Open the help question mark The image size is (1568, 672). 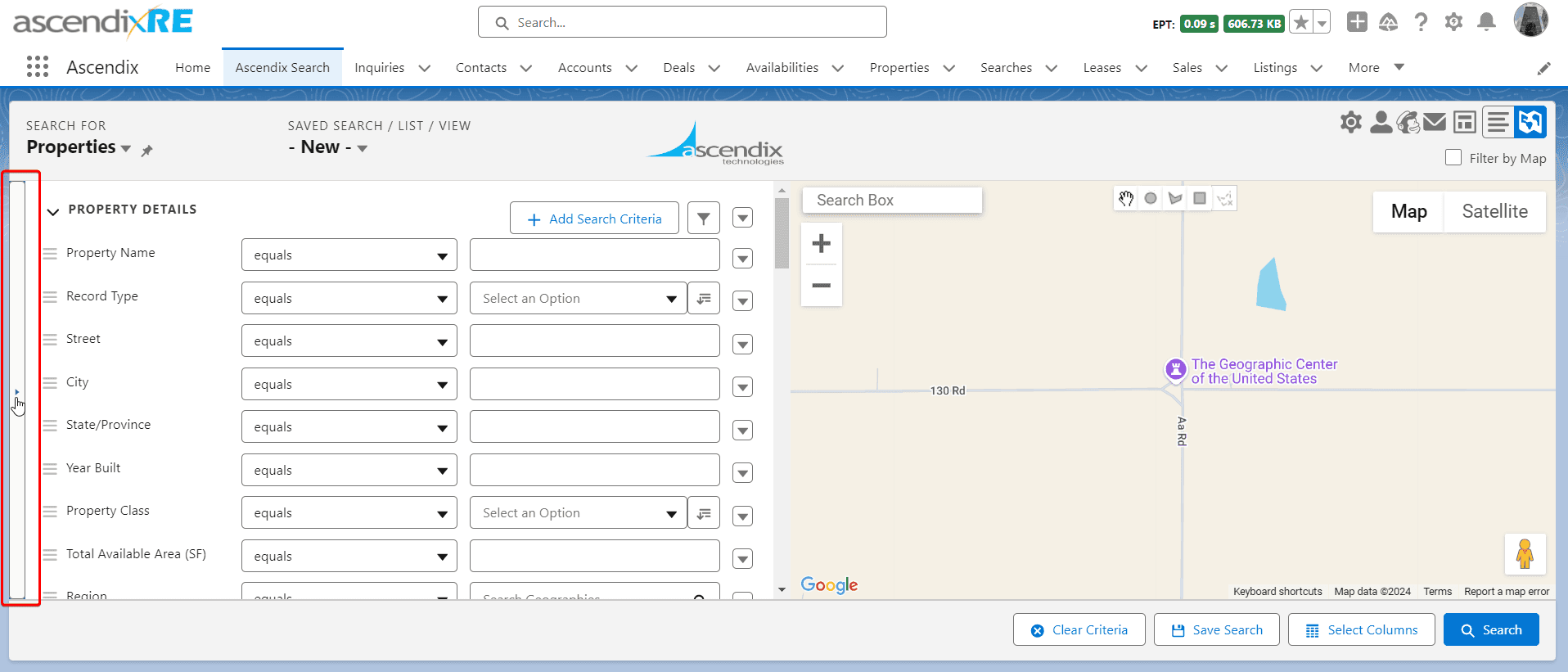pos(1422,22)
